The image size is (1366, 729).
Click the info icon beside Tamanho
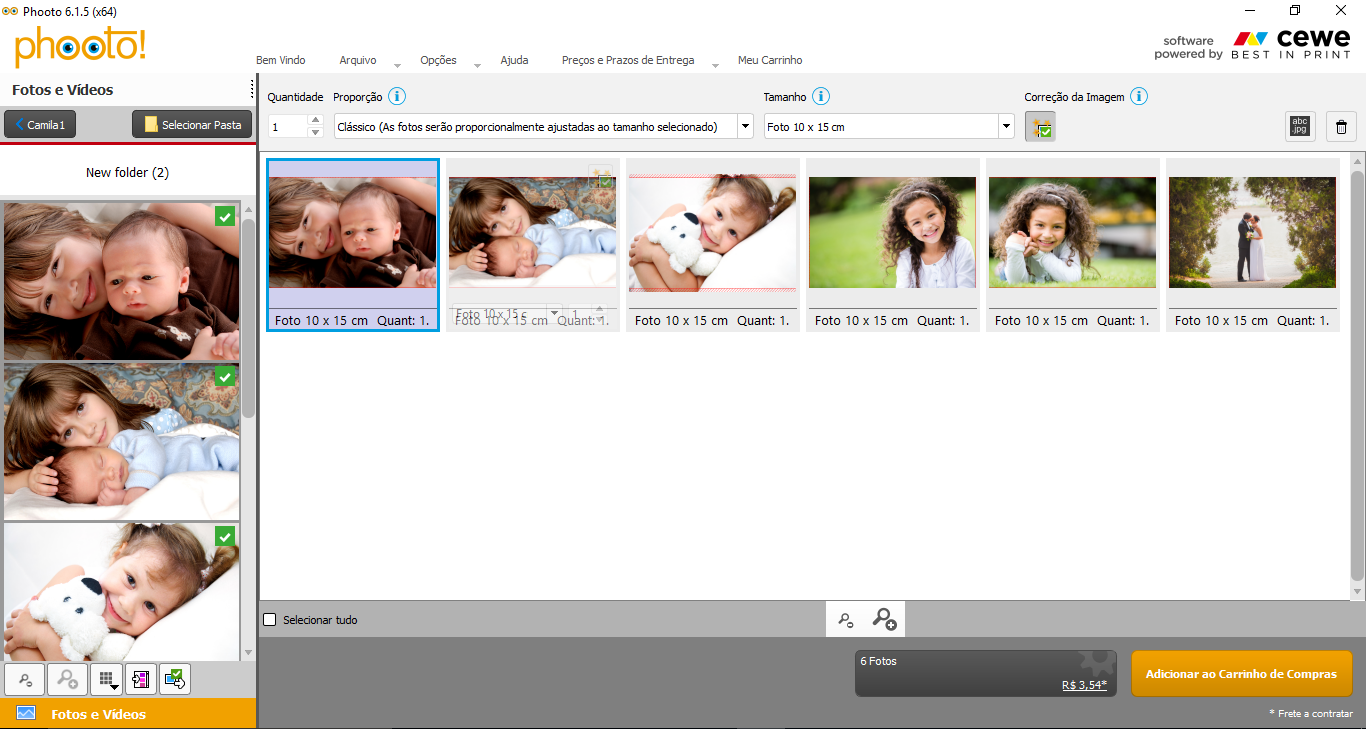pos(821,97)
